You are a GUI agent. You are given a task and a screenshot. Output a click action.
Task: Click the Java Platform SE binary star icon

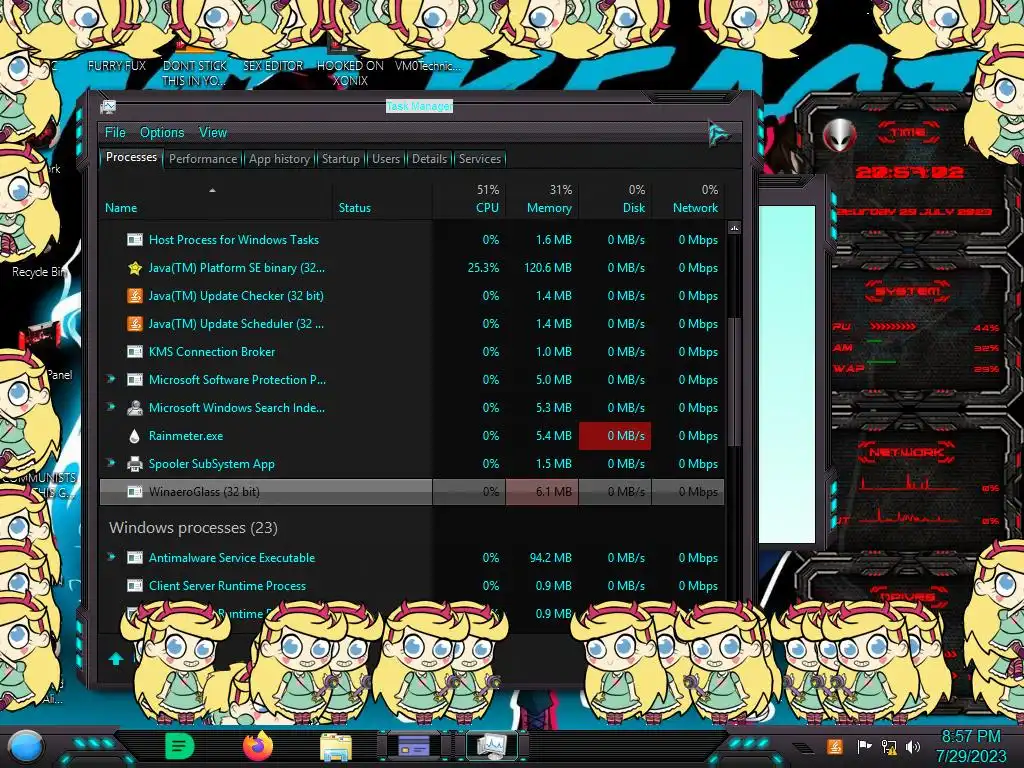[135, 268]
